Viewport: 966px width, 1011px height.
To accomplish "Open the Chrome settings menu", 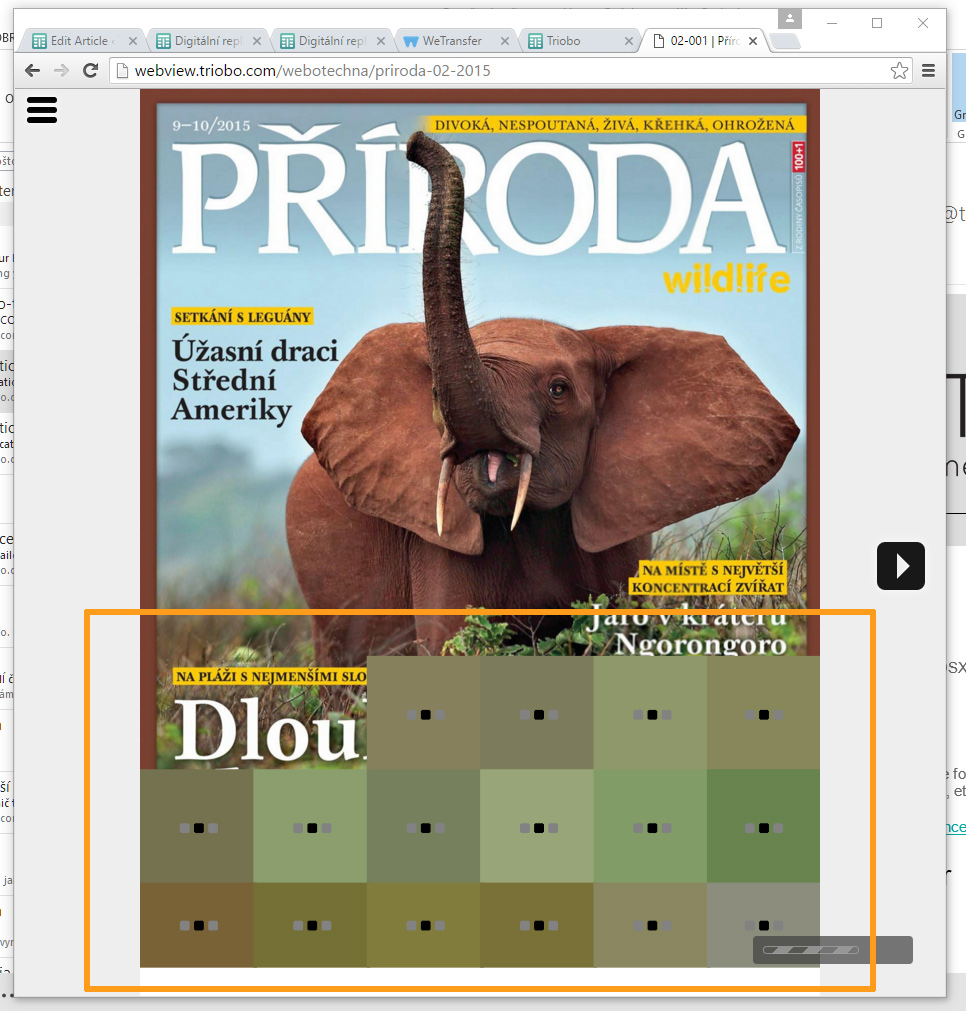I will 929,70.
